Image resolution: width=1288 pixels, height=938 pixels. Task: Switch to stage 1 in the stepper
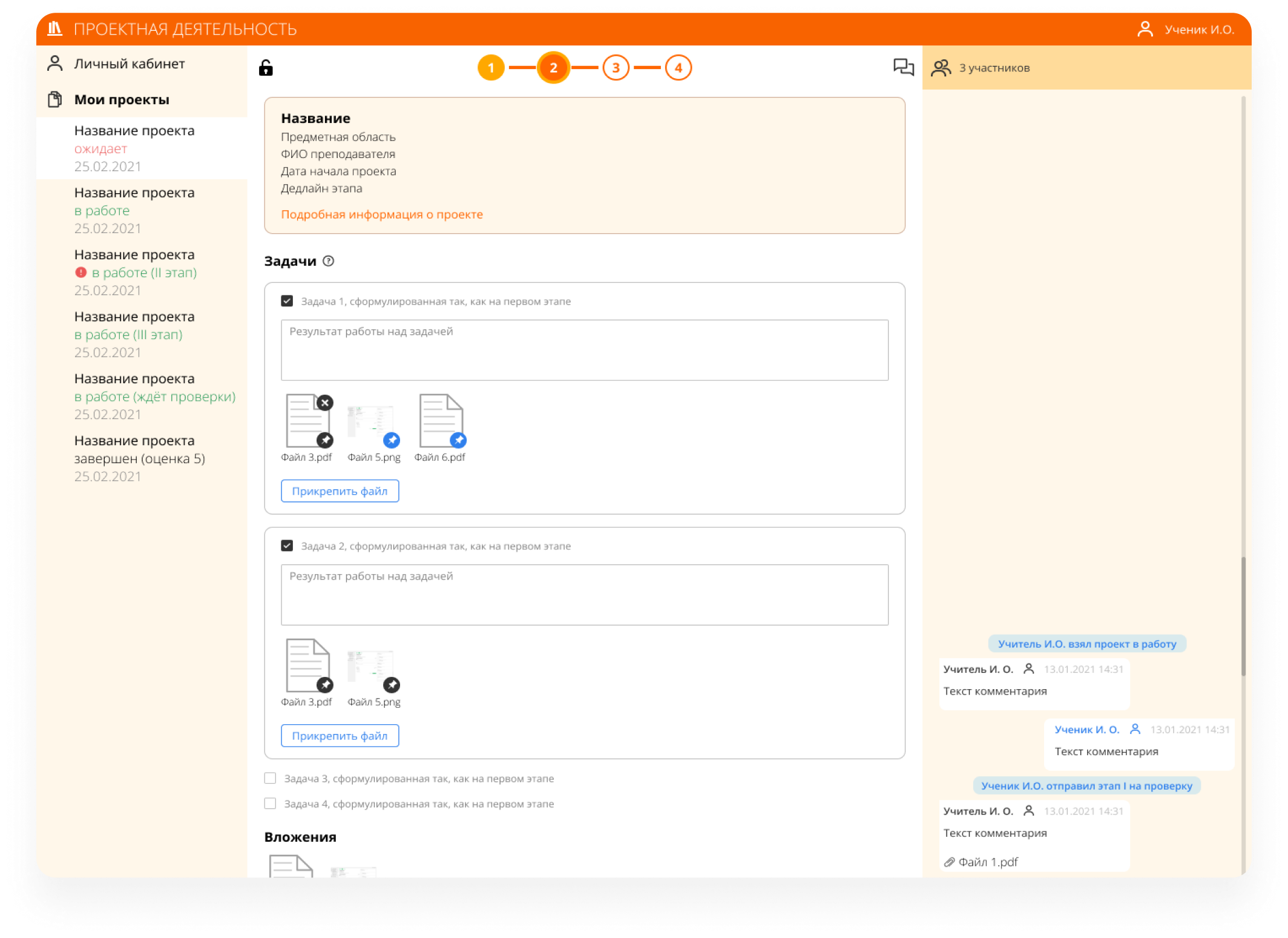(x=491, y=68)
